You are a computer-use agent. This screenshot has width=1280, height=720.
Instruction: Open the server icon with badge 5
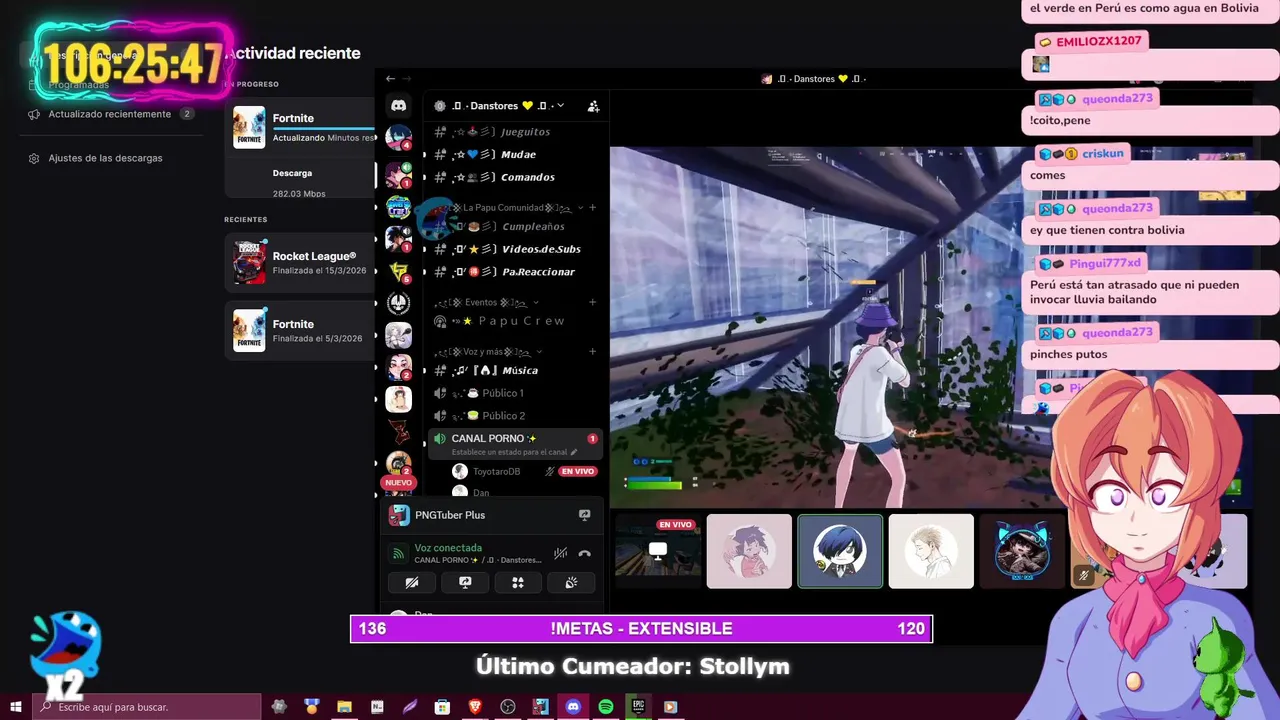[x=398, y=270]
